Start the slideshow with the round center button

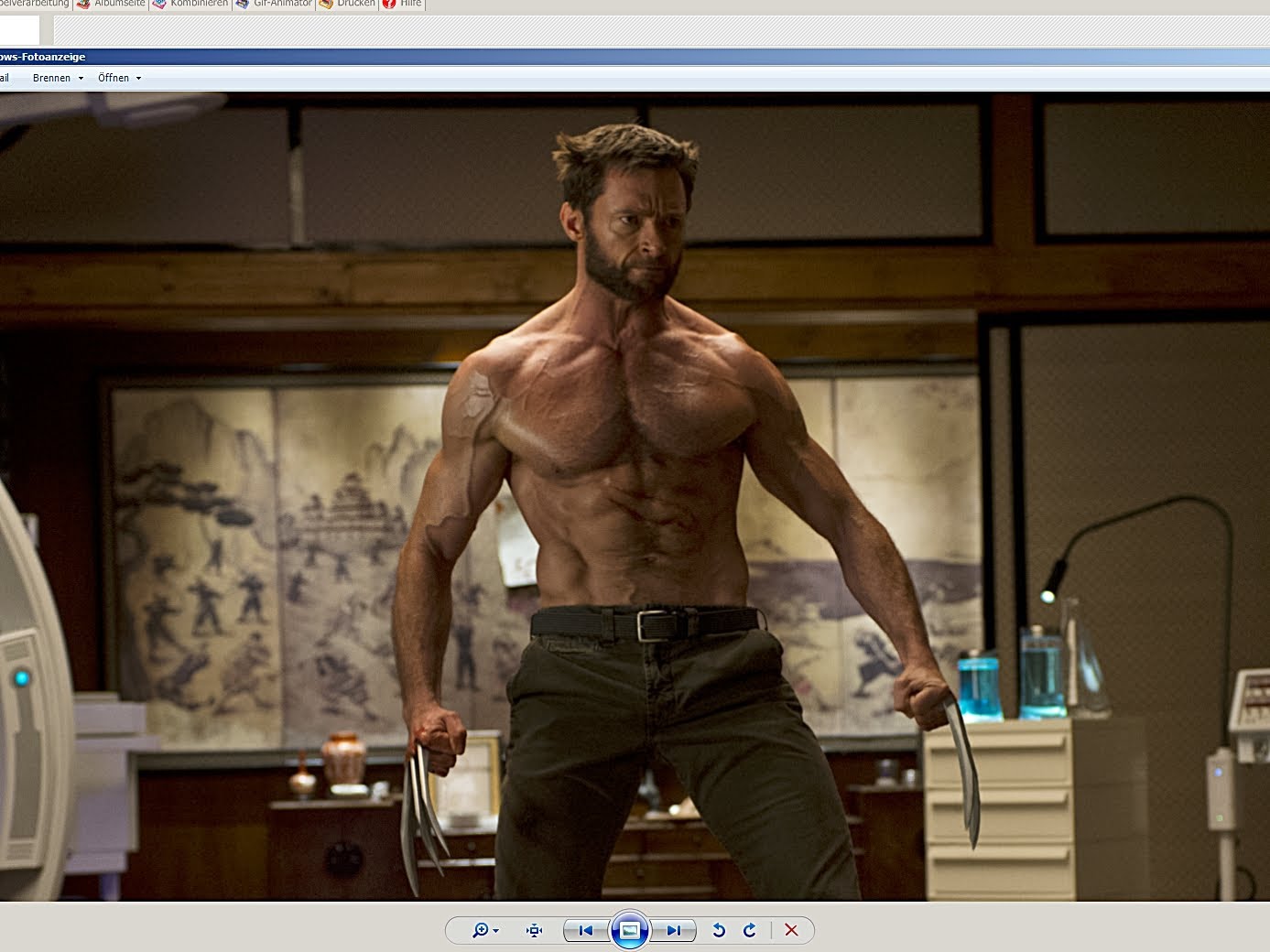click(630, 930)
